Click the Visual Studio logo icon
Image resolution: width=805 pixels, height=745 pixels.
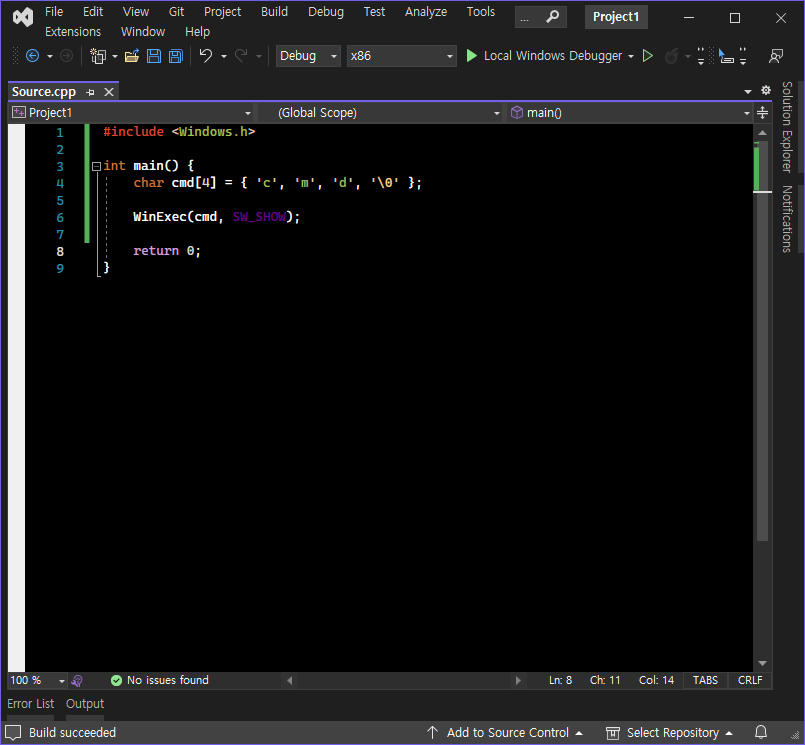pyautogui.click(x=23, y=17)
